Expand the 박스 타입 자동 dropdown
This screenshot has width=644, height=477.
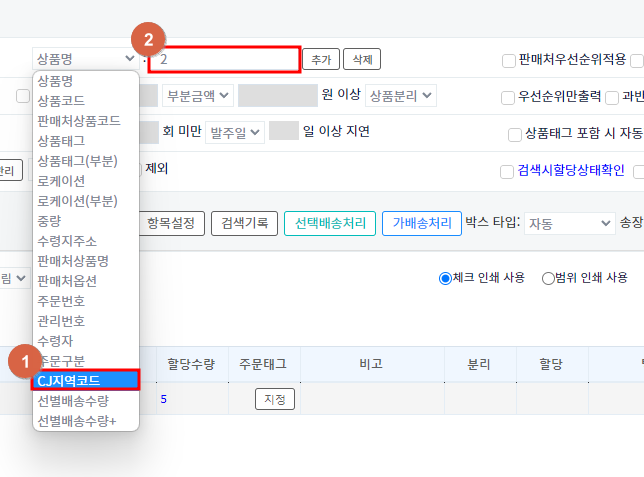569,224
